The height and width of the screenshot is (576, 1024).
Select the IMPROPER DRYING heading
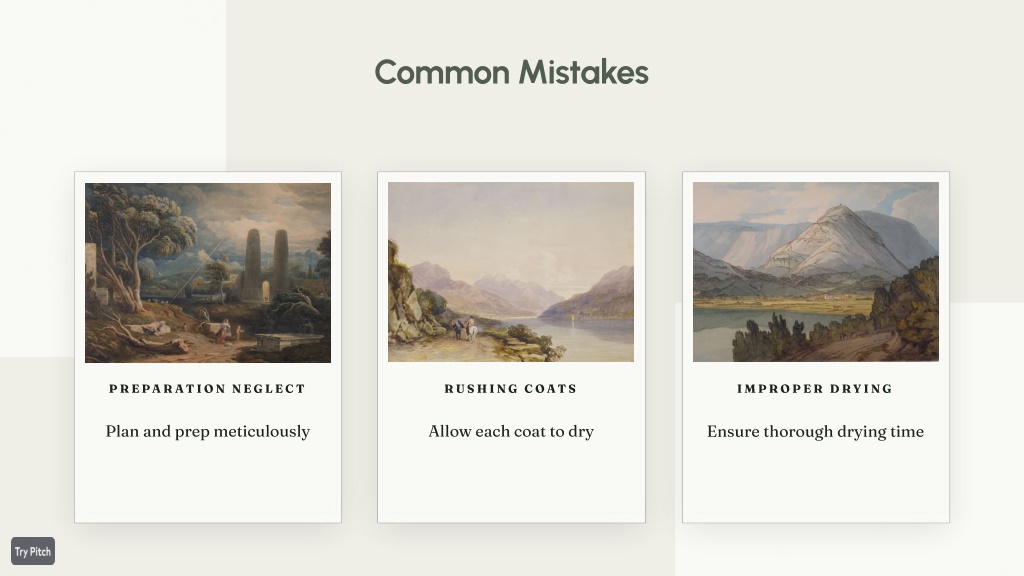pyautogui.click(x=815, y=389)
